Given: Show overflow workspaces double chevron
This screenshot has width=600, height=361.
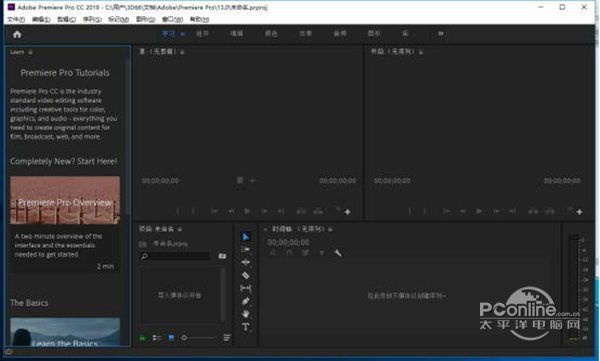Looking at the screenshot, I should click(441, 34).
